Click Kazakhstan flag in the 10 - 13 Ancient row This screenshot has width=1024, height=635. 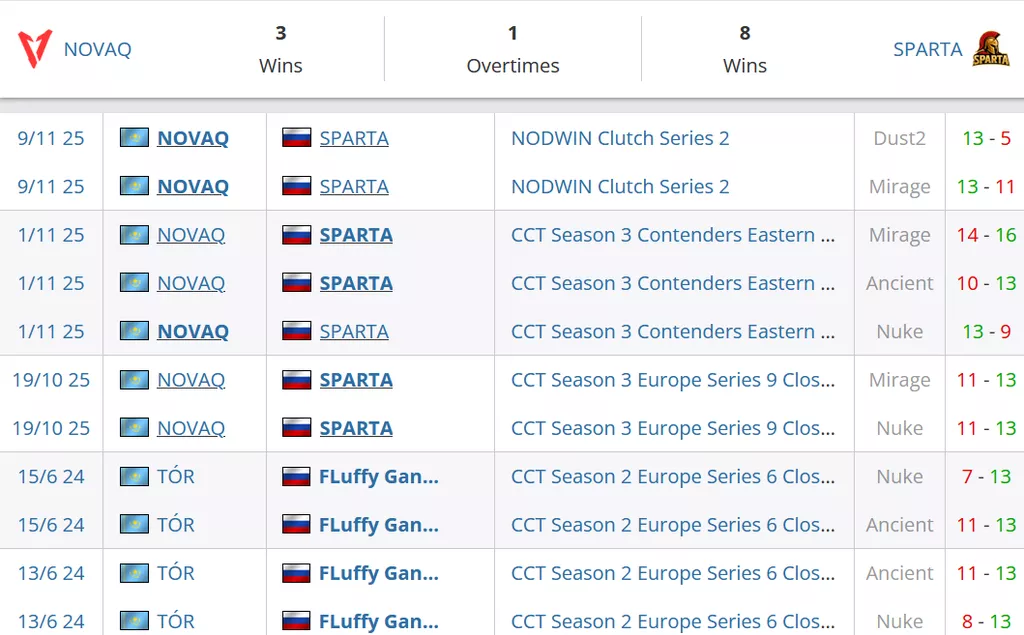point(134,283)
